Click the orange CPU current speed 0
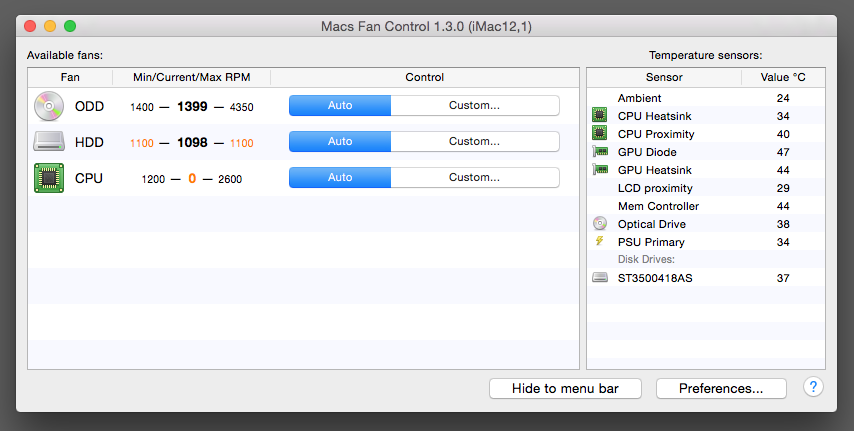The image size is (854, 431). (192, 178)
